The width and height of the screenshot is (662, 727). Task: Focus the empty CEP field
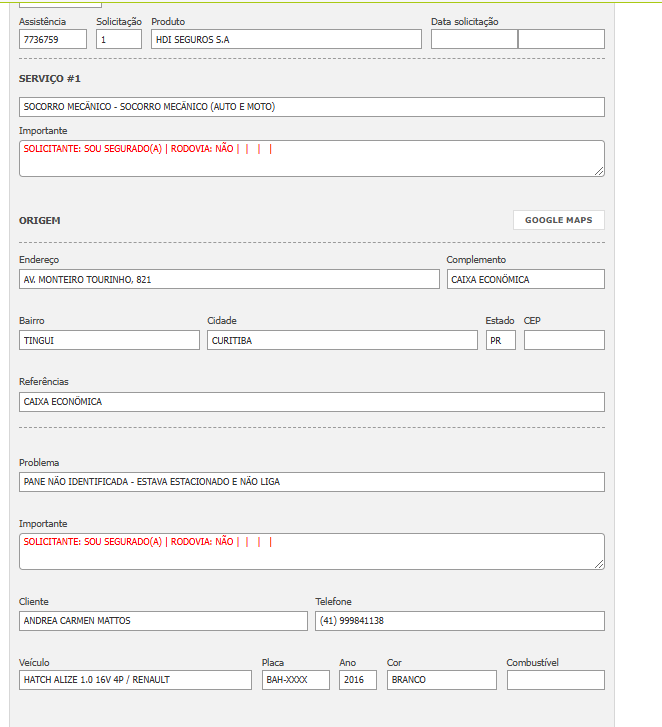[x=564, y=340]
